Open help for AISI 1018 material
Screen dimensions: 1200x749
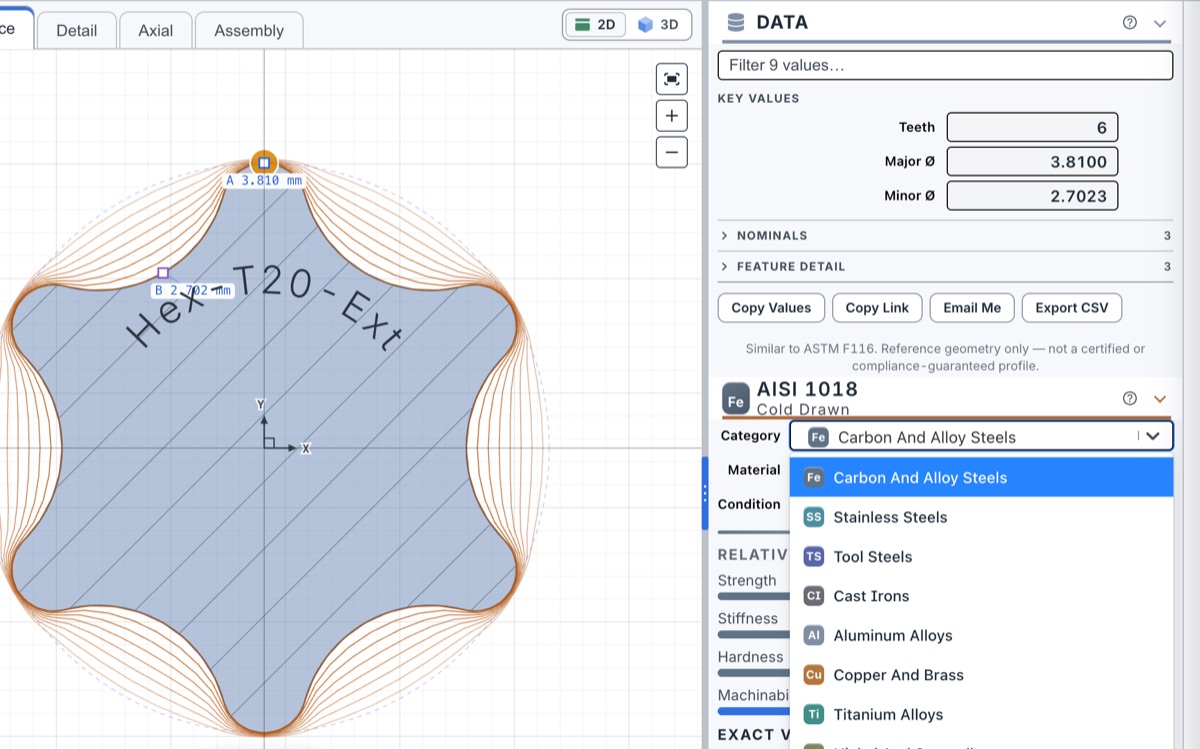click(1130, 398)
